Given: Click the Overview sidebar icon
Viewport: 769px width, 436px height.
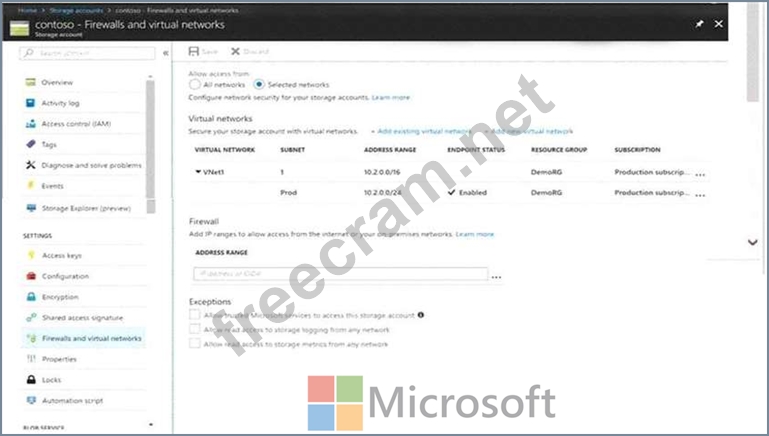Looking at the screenshot, I should tap(30, 82).
